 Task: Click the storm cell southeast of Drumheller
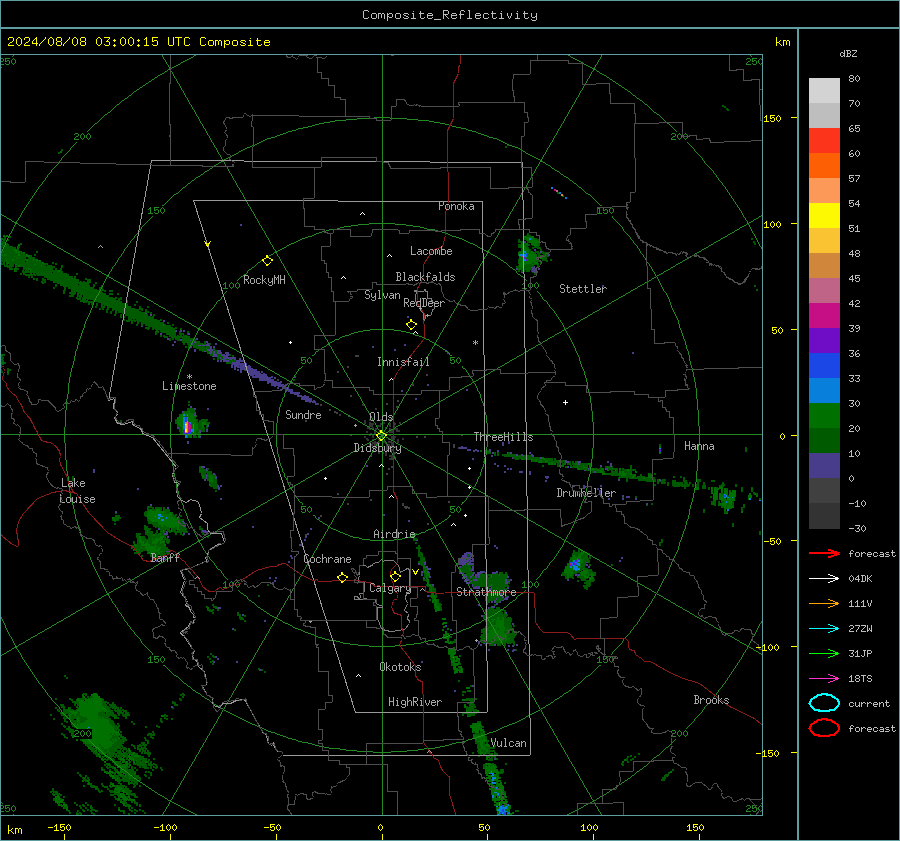point(577,568)
